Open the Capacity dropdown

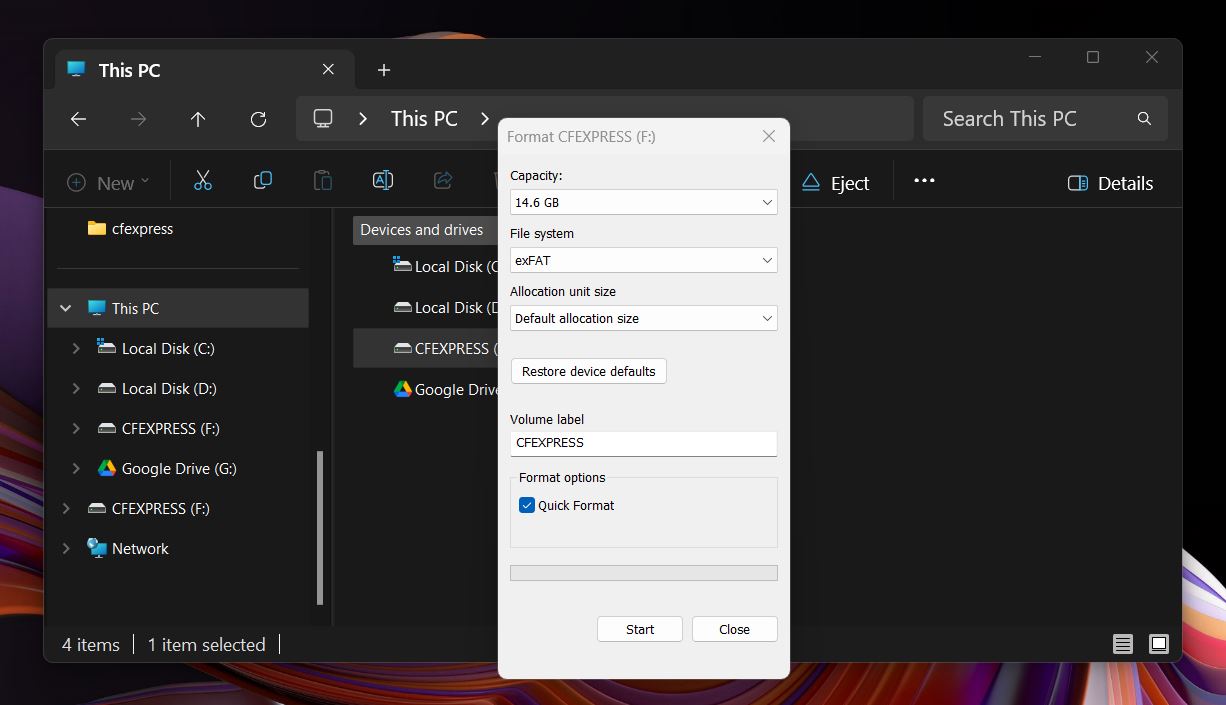[643, 202]
